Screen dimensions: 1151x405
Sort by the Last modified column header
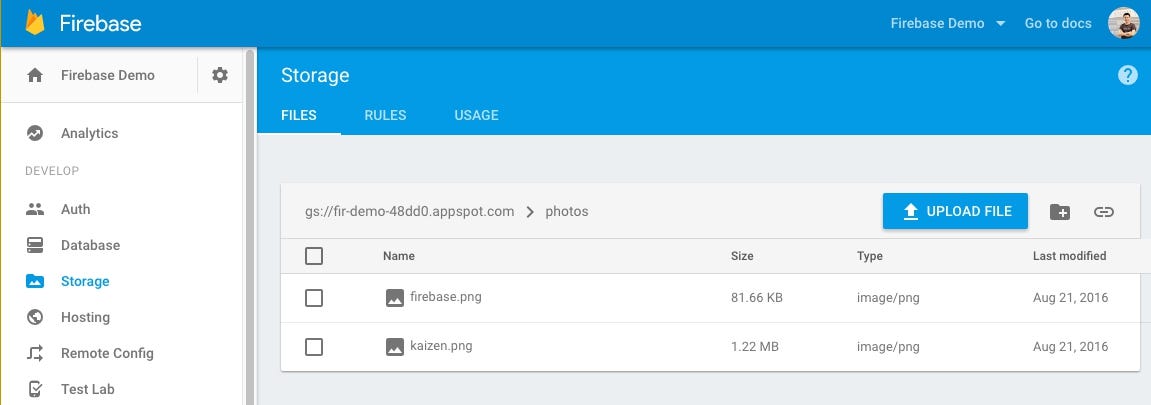(1070, 256)
